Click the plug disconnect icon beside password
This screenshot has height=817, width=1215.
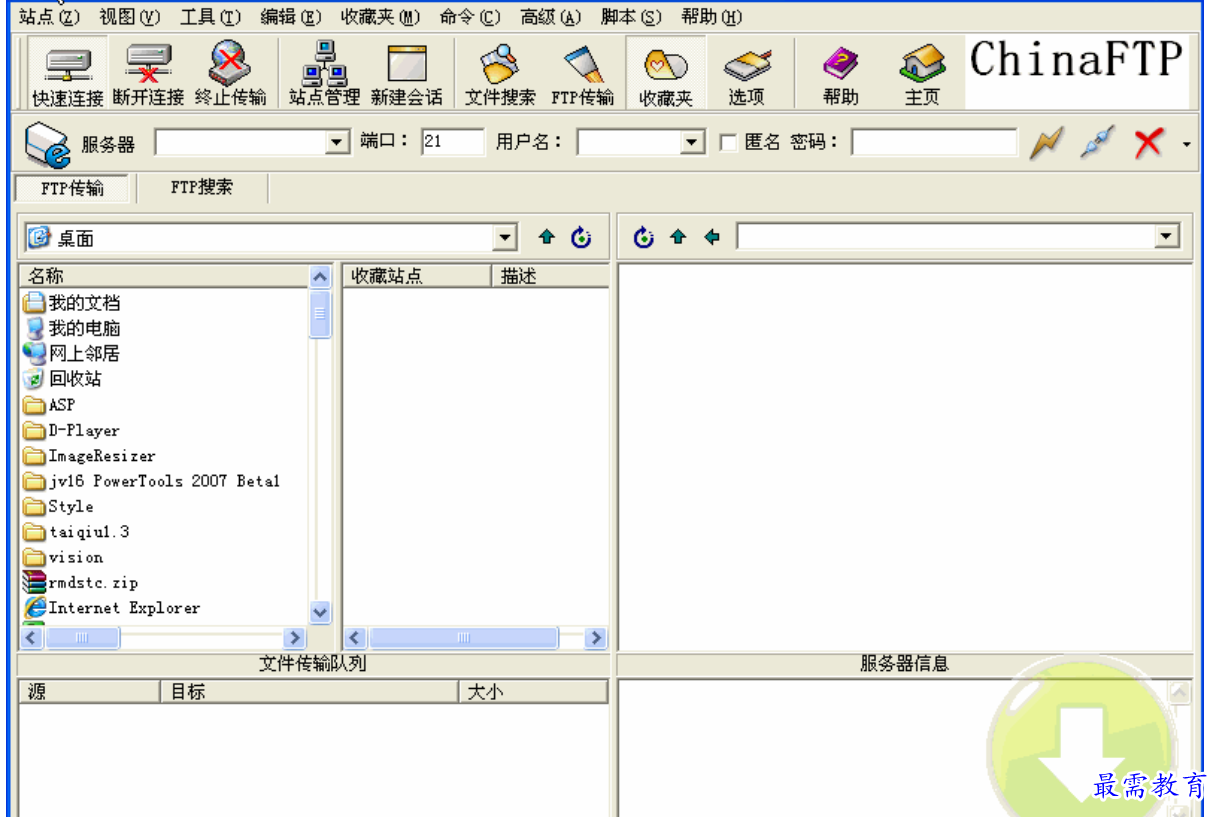tap(1097, 143)
